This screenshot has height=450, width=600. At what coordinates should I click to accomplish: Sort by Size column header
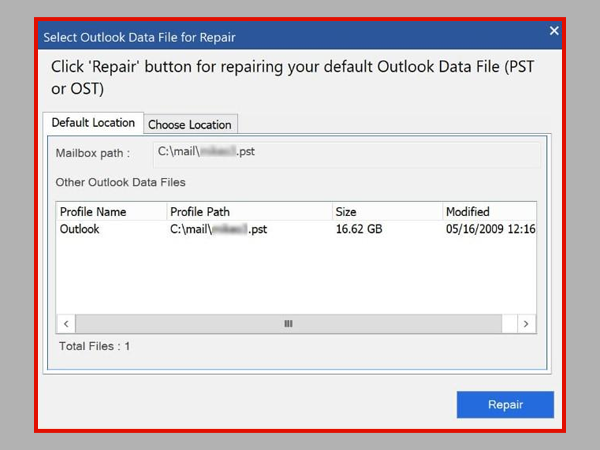point(387,211)
